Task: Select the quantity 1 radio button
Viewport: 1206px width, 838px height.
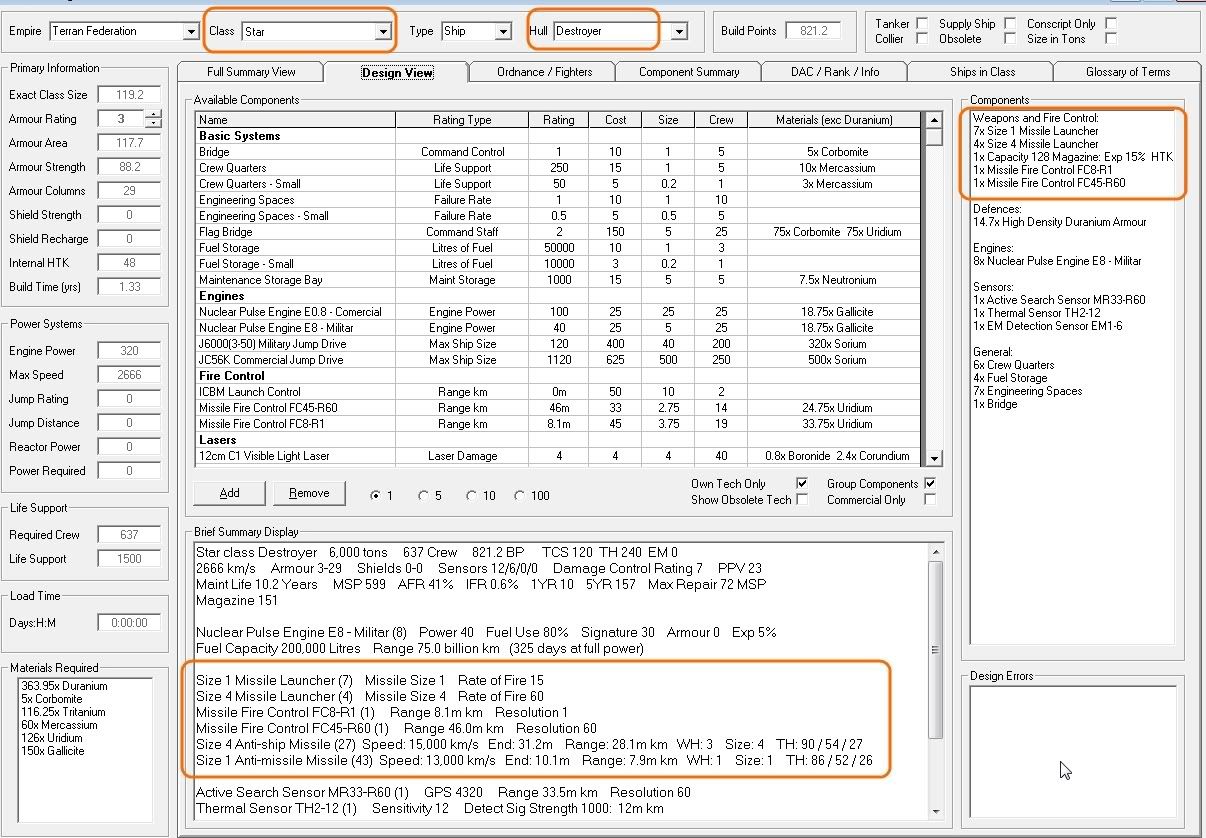Action: [x=376, y=495]
